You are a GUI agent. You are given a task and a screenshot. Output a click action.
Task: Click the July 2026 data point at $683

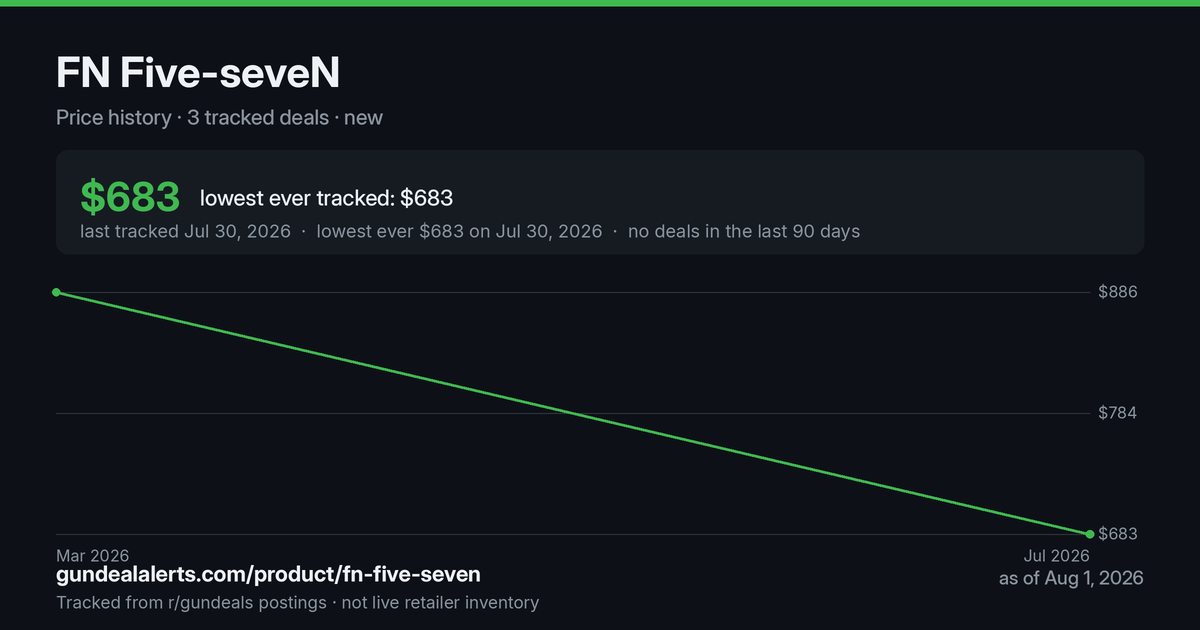pyautogui.click(x=1089, y=534)
